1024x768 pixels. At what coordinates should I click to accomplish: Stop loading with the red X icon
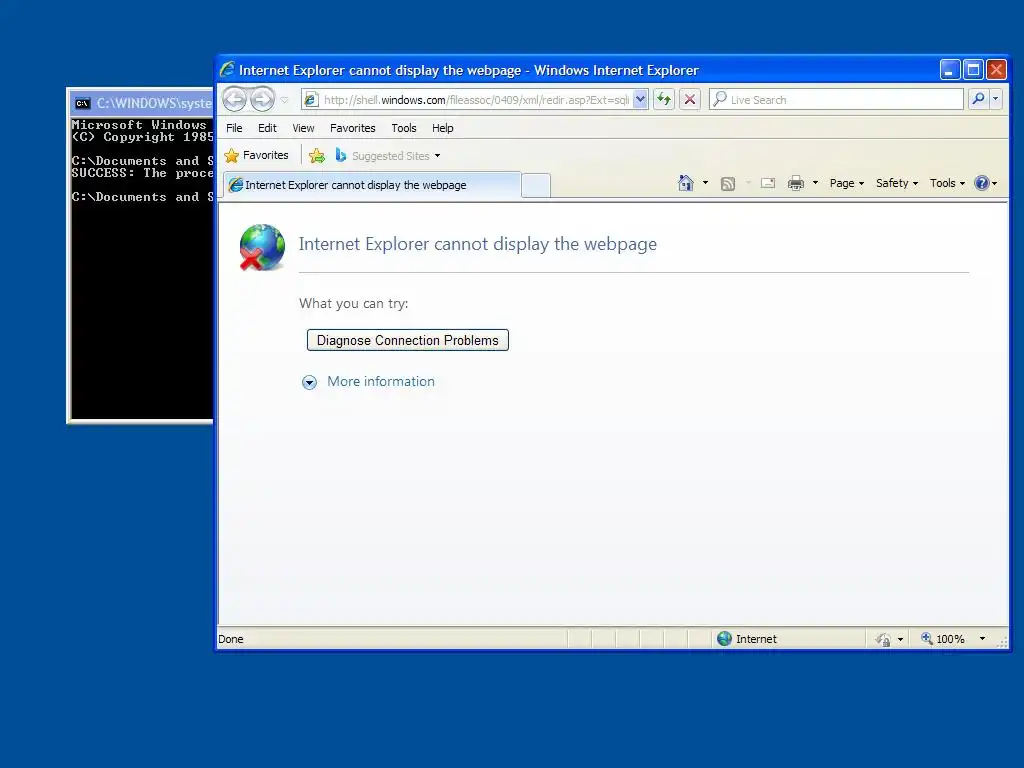690,99
